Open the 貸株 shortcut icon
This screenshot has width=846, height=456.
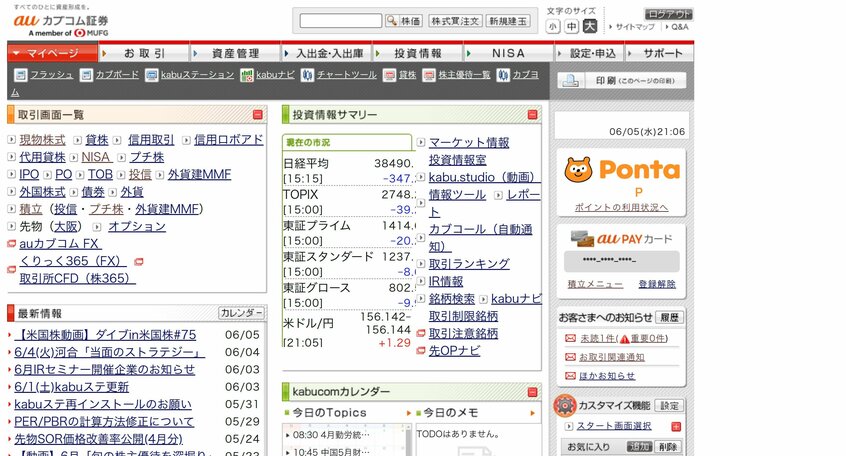(390, 75)
